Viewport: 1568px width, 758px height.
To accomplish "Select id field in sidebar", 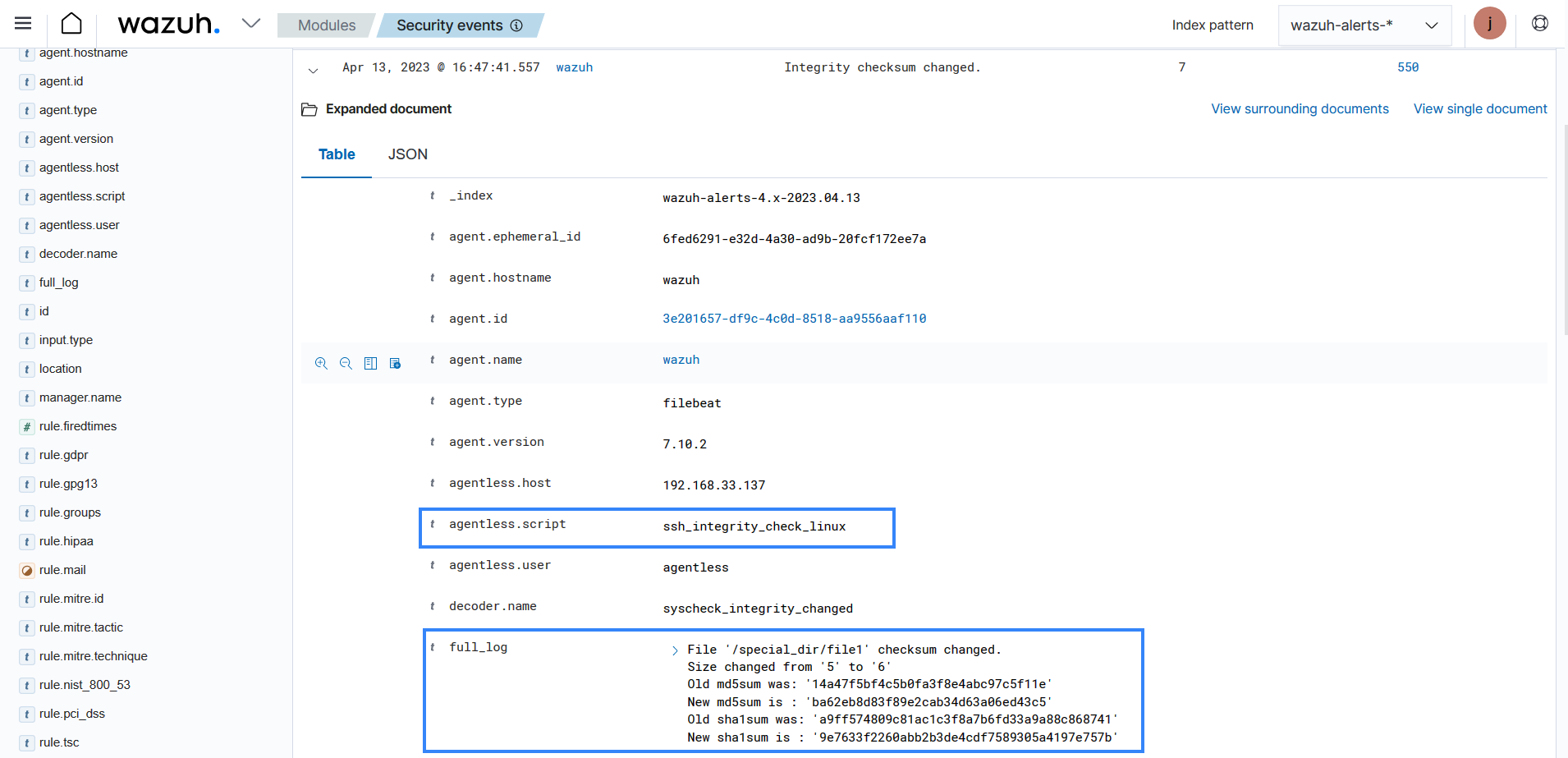I will (44, 311).
